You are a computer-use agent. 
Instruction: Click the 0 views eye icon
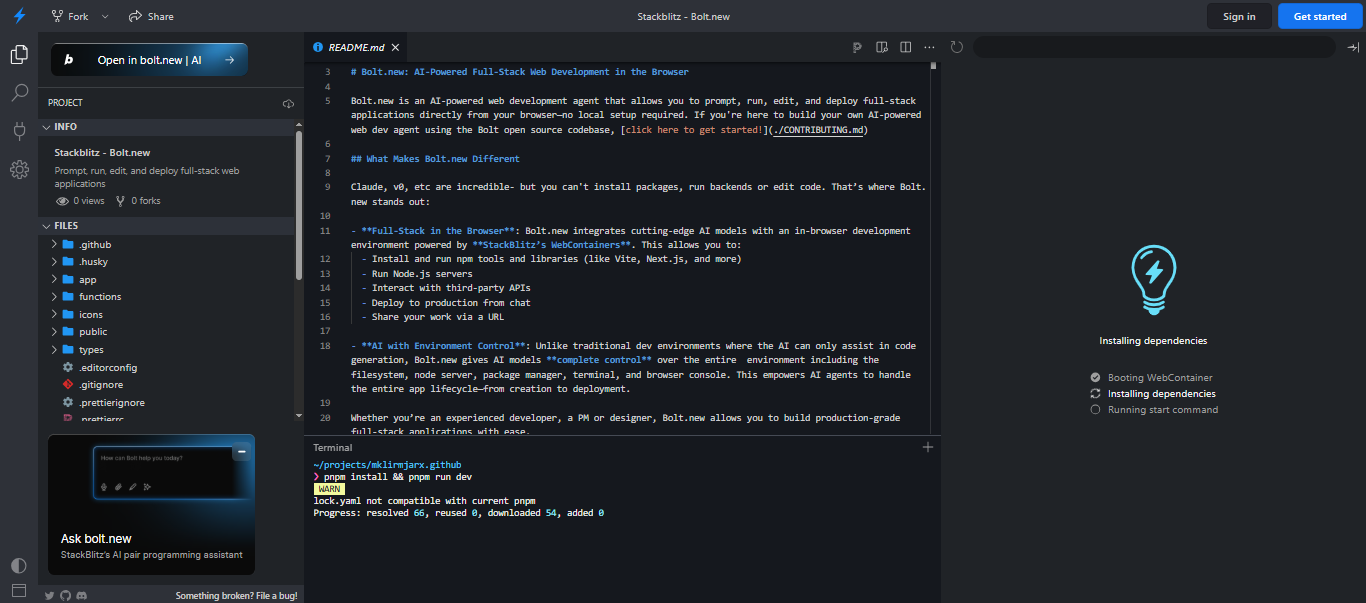tap(62, 201)
